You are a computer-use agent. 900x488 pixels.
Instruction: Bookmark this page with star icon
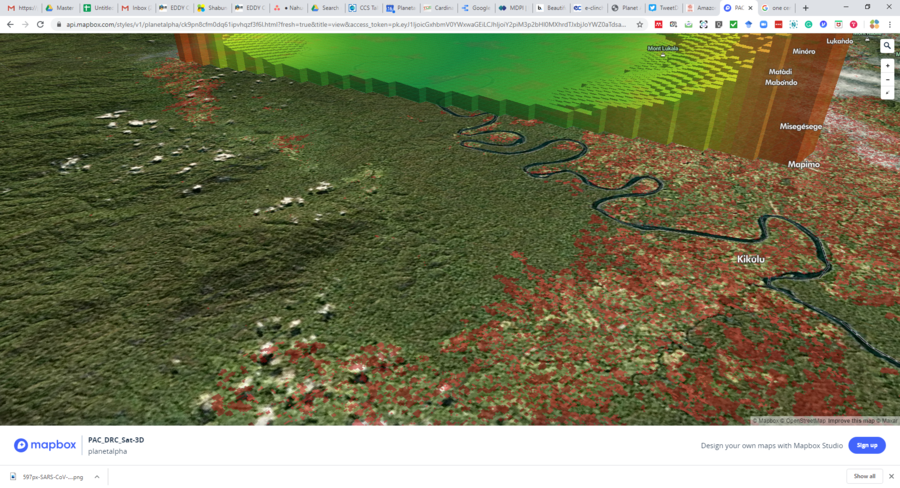point(640,24)
